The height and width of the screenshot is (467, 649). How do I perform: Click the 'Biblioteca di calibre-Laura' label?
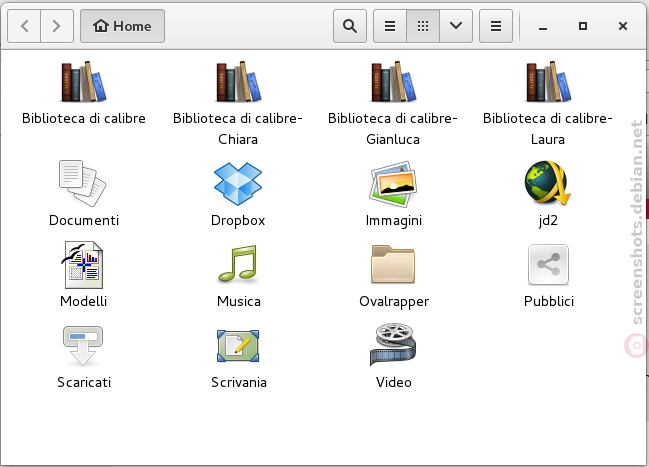click(x=548, y=129)
